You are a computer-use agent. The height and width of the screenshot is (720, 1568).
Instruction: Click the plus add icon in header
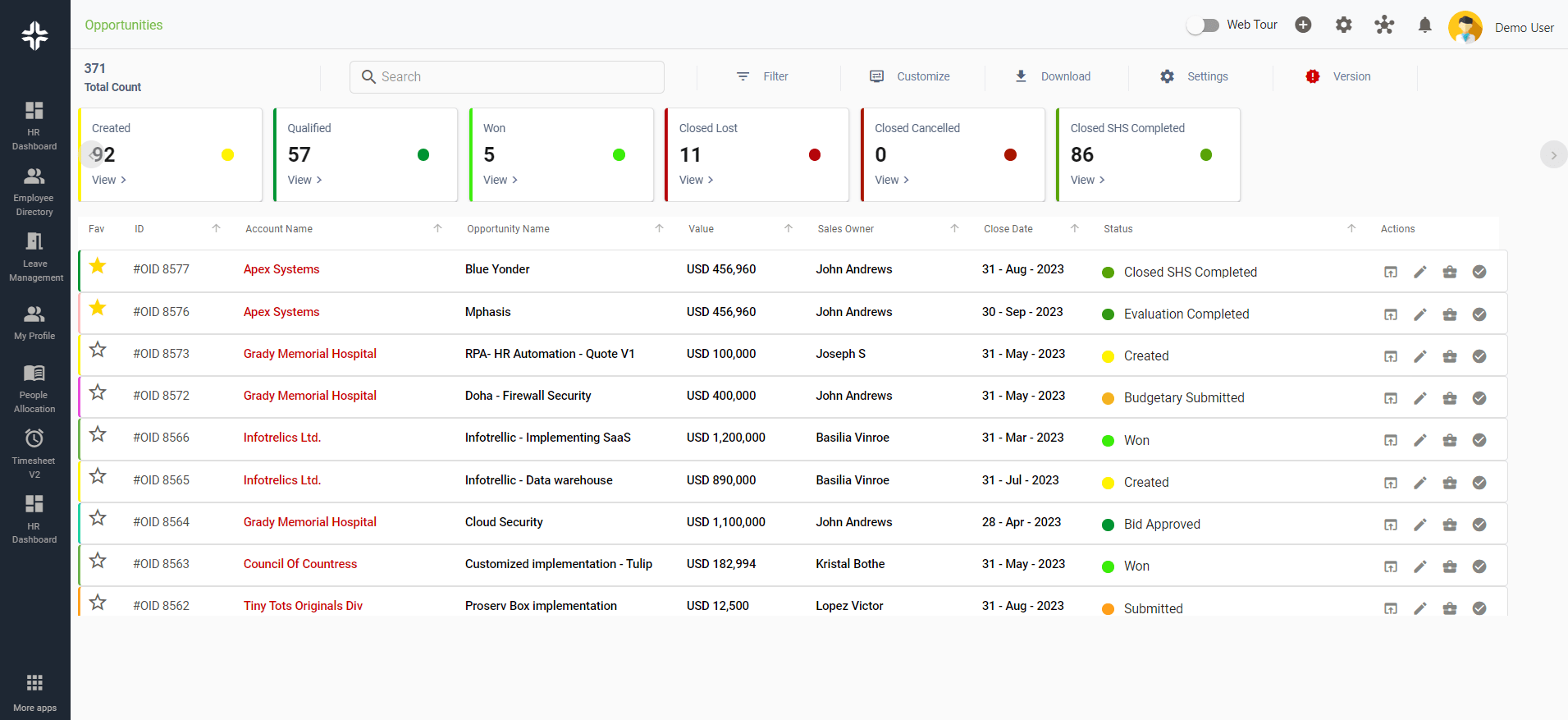1303,25
